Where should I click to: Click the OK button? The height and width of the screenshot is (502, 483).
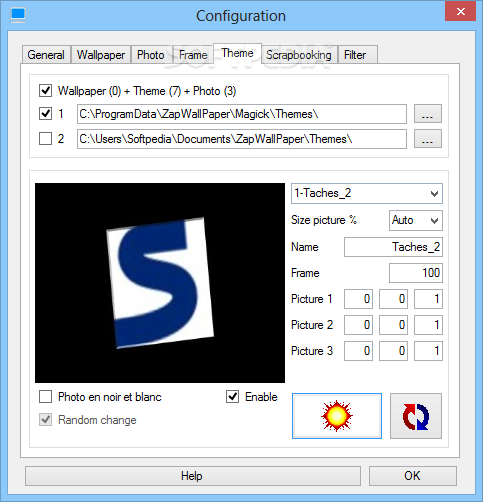413,476
